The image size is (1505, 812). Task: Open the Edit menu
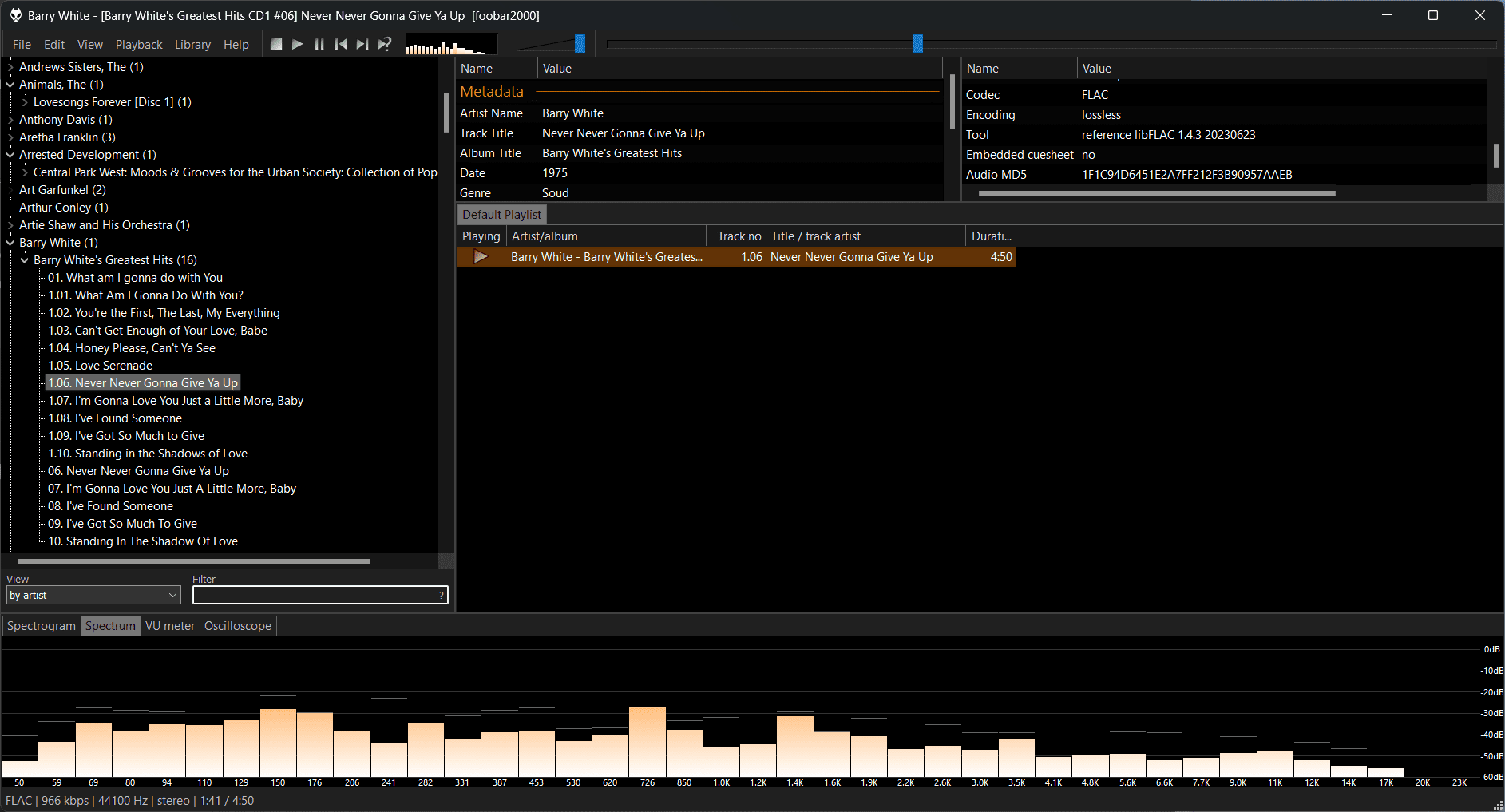tap(54, 45)
